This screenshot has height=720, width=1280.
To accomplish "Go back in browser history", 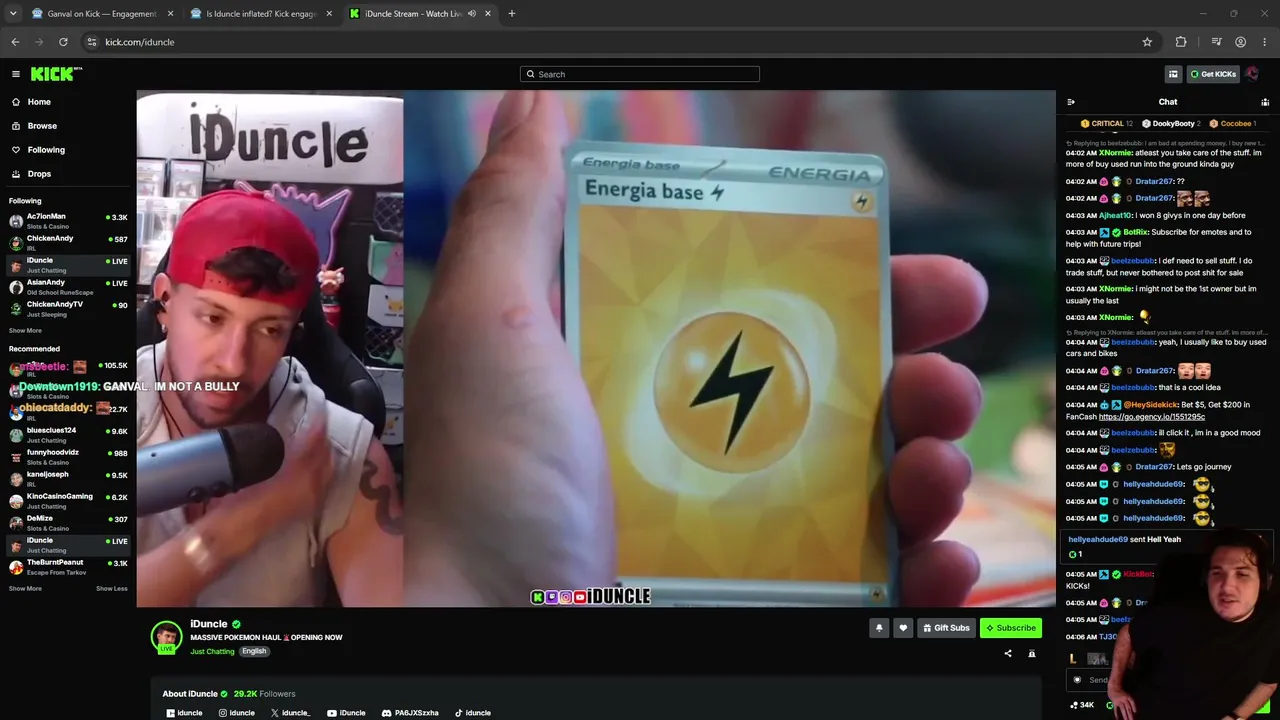I will click(15, 42).
